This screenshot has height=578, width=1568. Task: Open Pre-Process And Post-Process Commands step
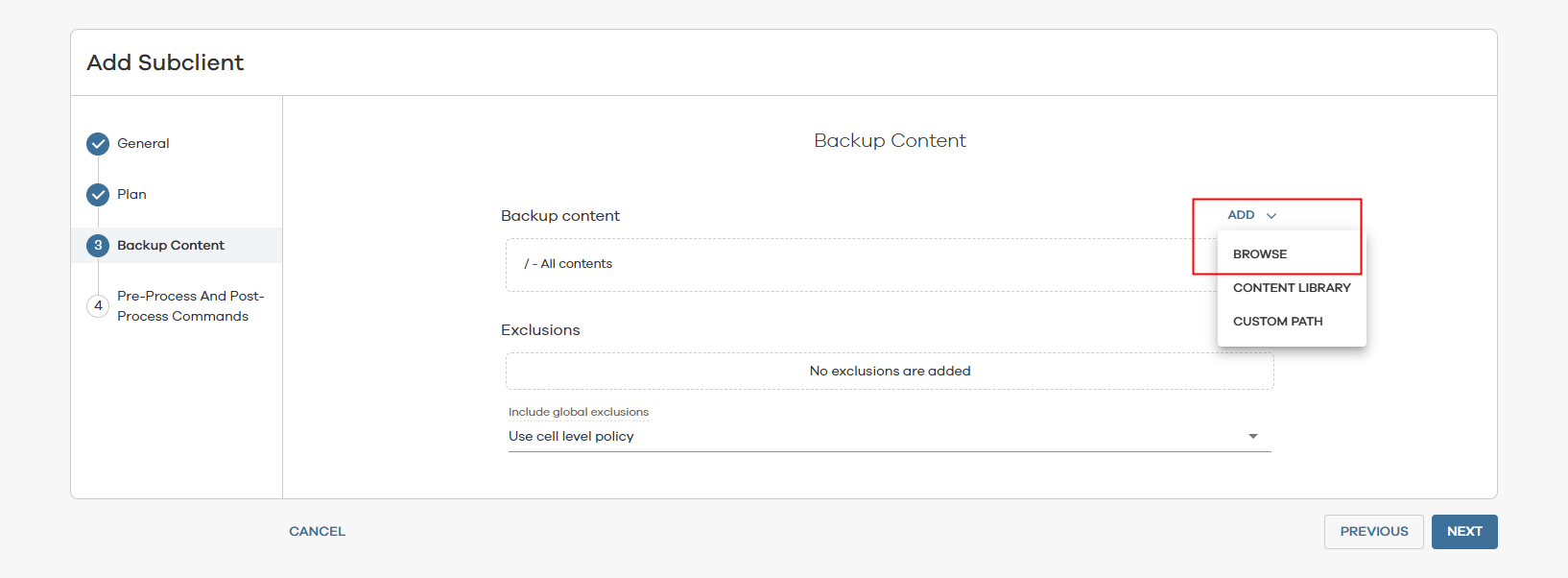coord(190,306)
